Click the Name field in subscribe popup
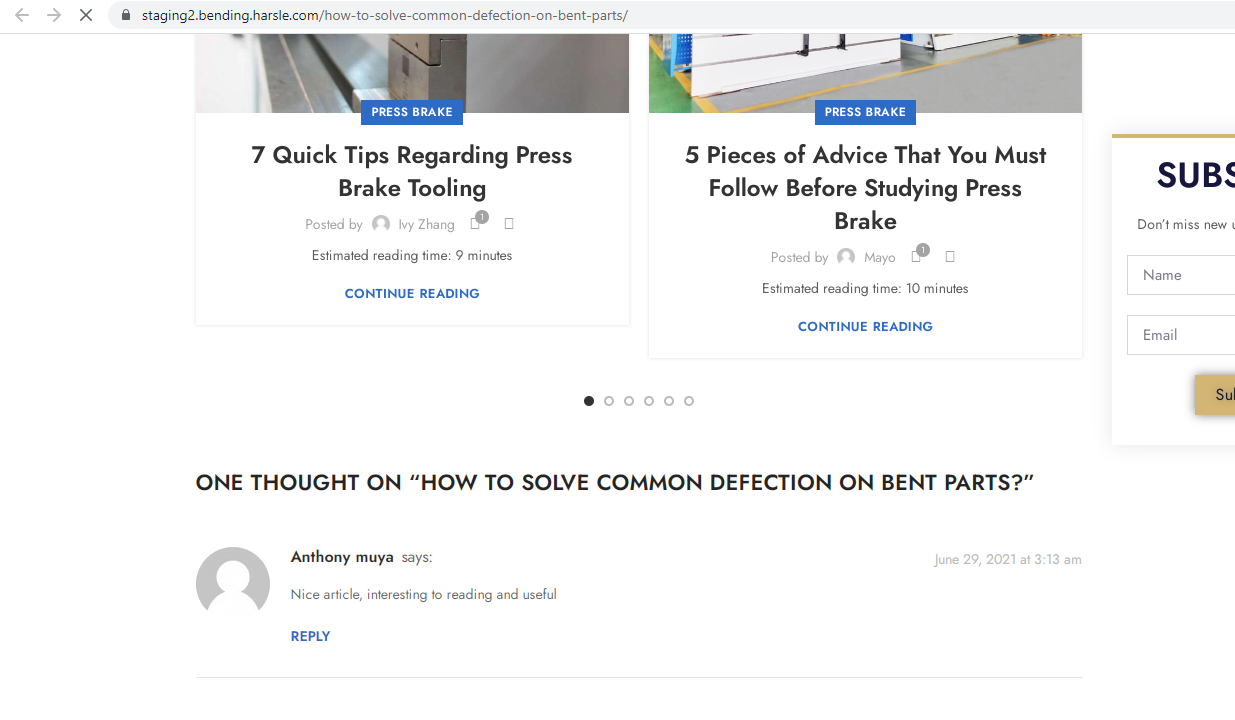The image size is (1235, 720). (x=1181, y=275)
